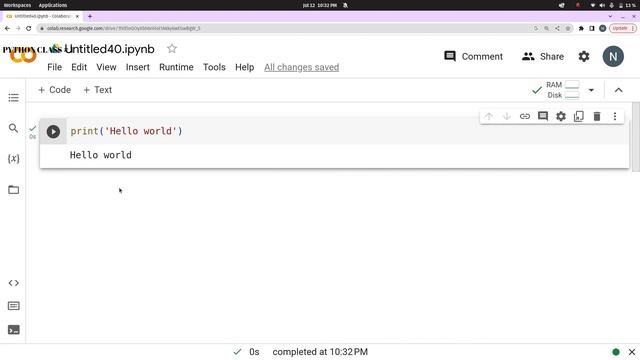Open the Files folder panel
The height and width of the screenshot is (360, 640).
coord(13,190)
